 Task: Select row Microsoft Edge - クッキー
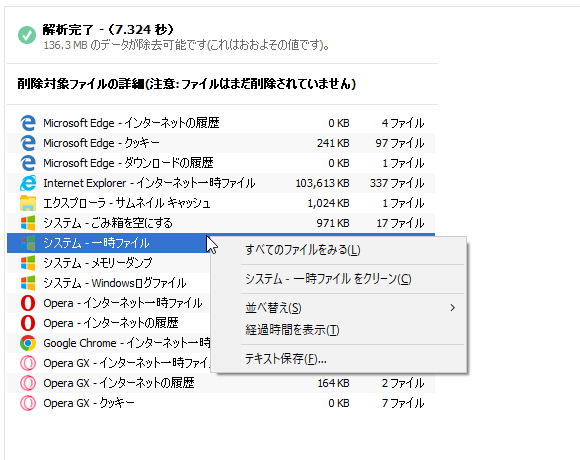pos(221,143)
